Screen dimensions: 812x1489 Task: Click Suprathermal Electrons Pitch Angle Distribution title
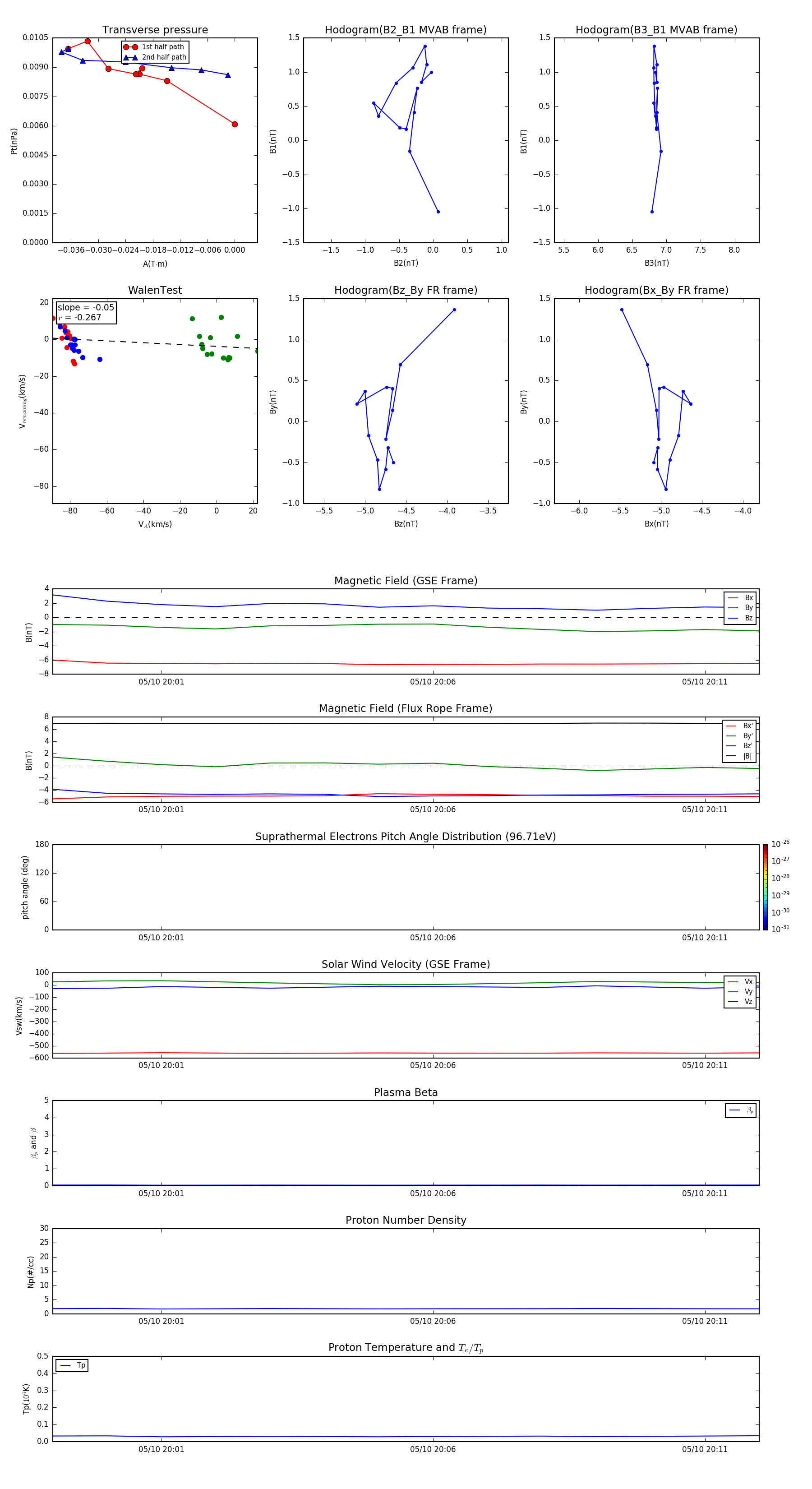406,837
